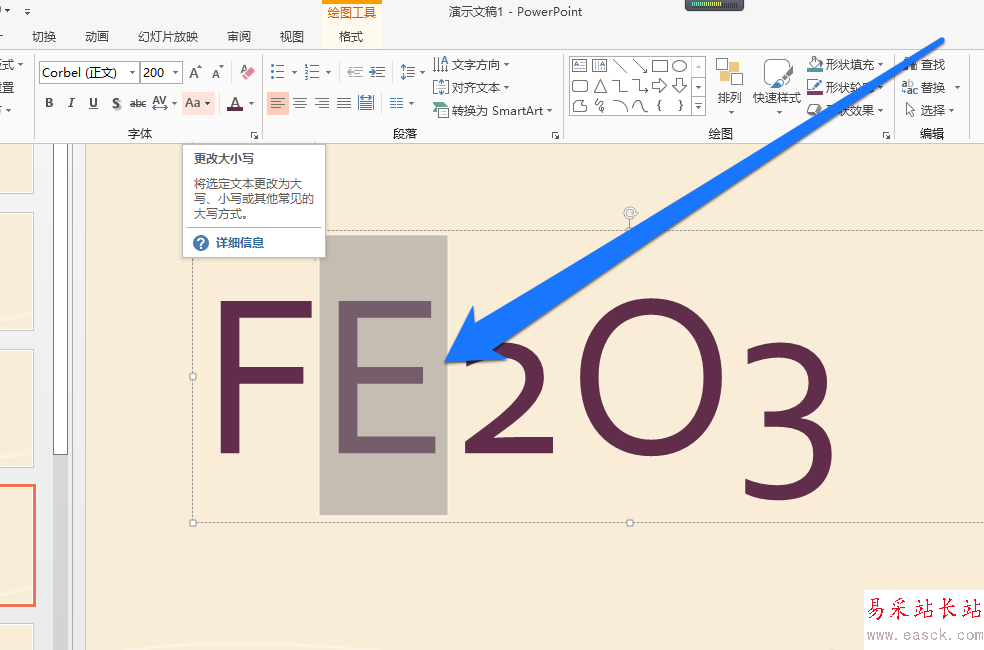Image resolution: width=984 pixels, height=650 pixels.
Task: Click the 查找 find button
Action: pos(924,65)
